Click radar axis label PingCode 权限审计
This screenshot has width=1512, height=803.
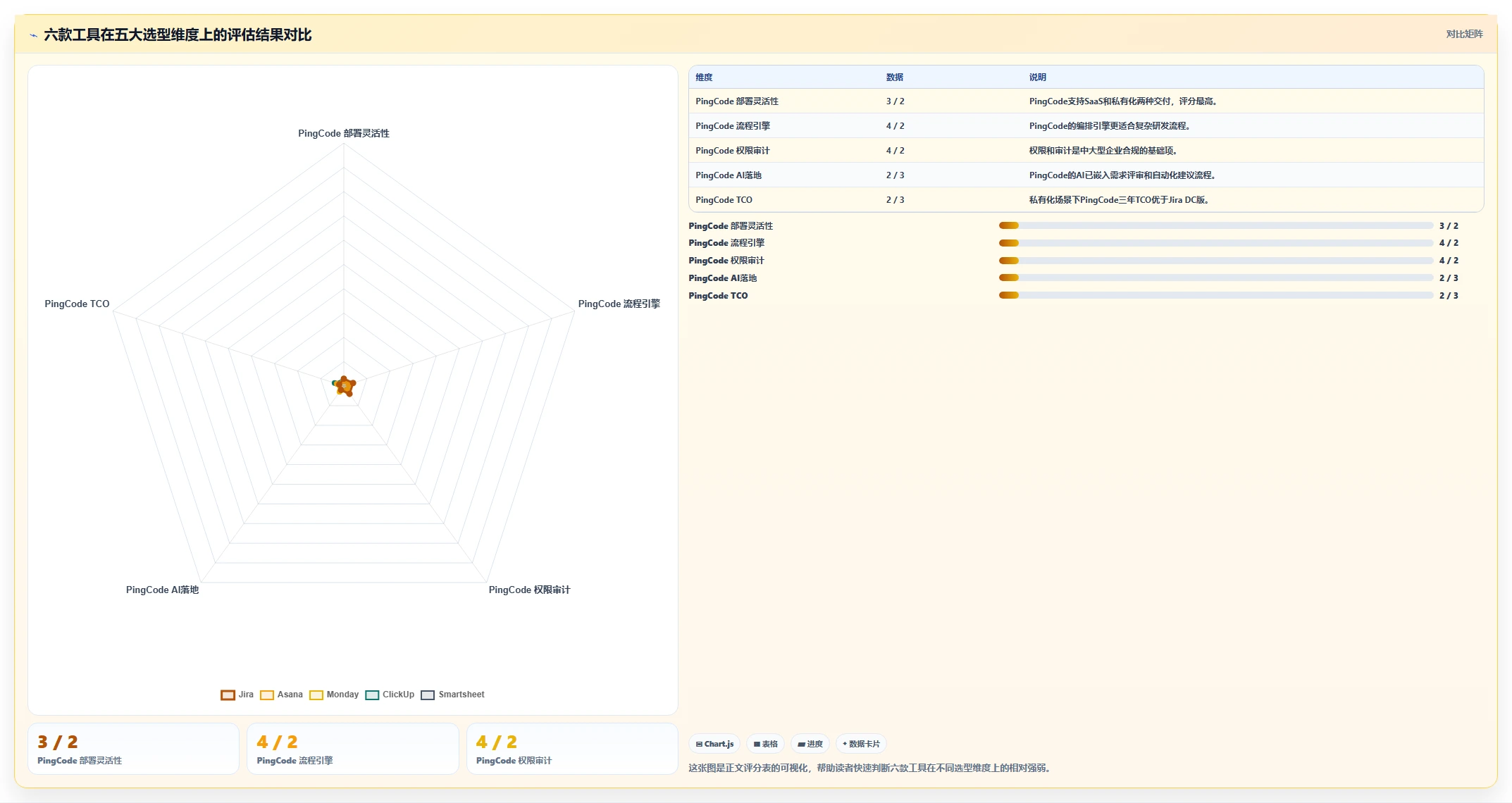[x=529, y=590]
